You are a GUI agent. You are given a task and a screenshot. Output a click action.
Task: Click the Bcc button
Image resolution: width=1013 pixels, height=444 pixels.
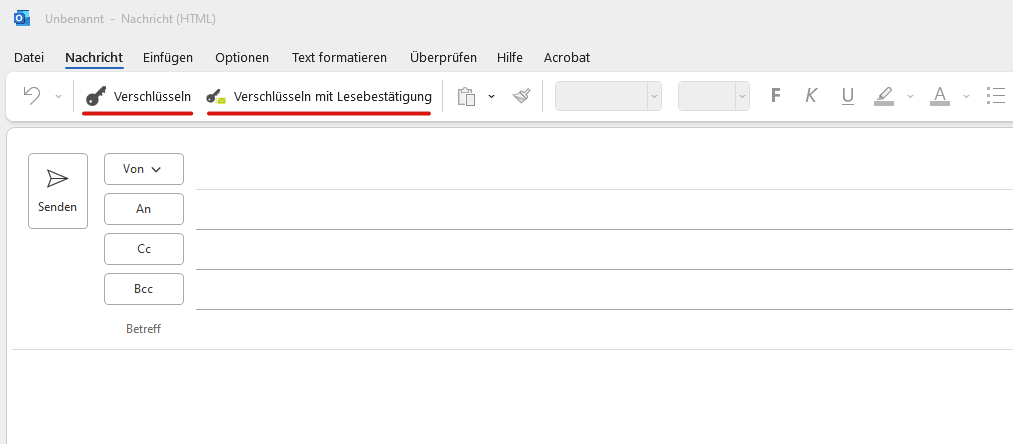[143, 289]
